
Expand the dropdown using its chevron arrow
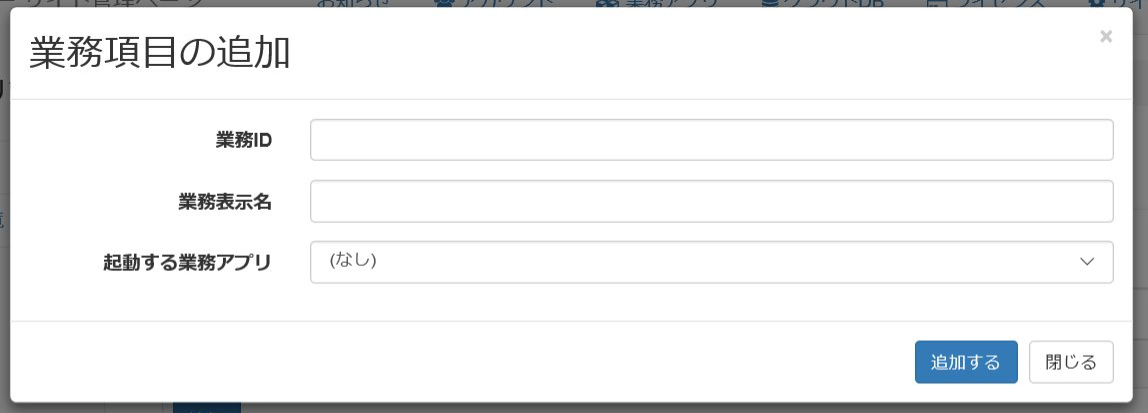click(1088, 262)
